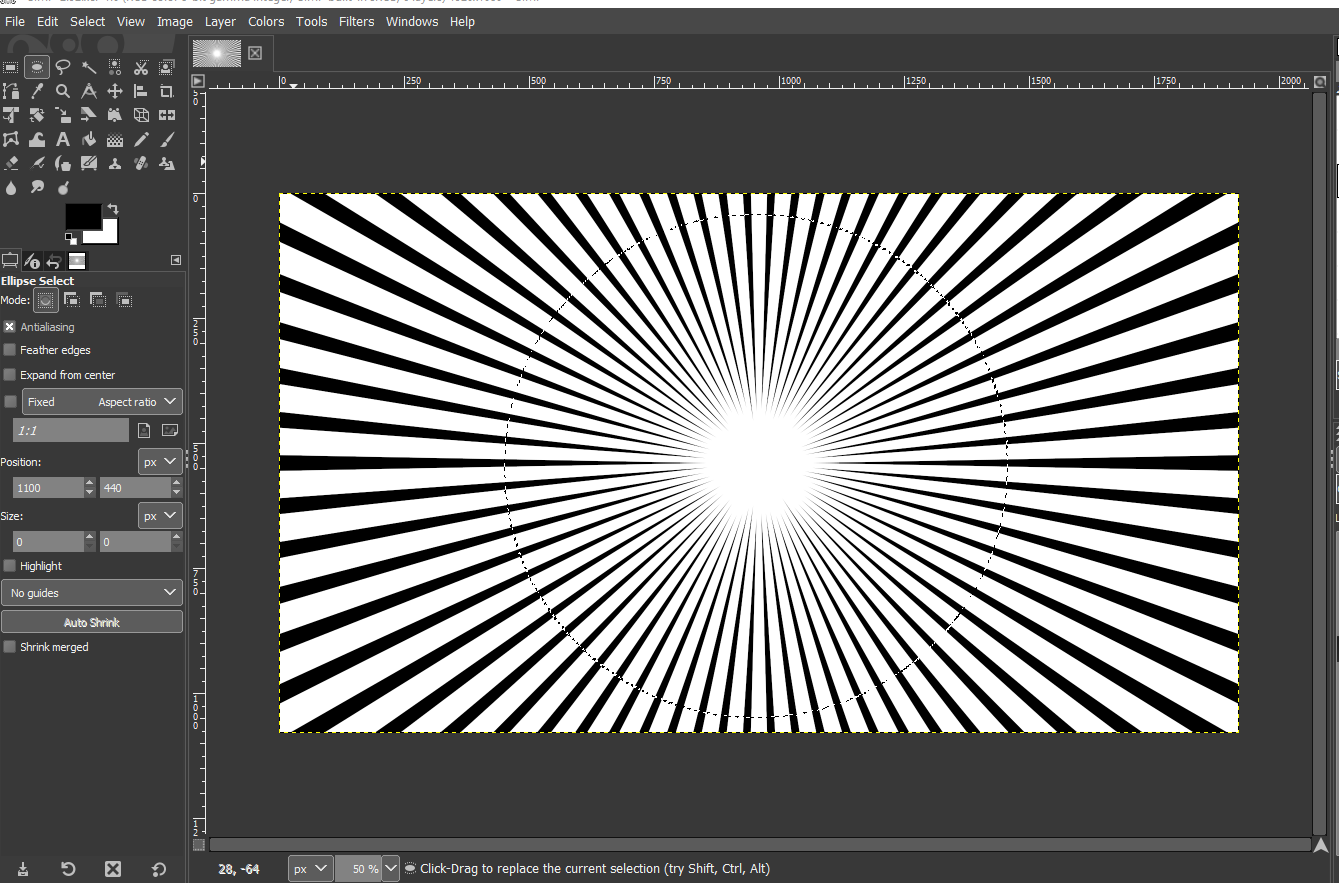Screen dimensions: 1339x883
Task: Activate the Zoom magnifier tool
Action: point(63,91)
